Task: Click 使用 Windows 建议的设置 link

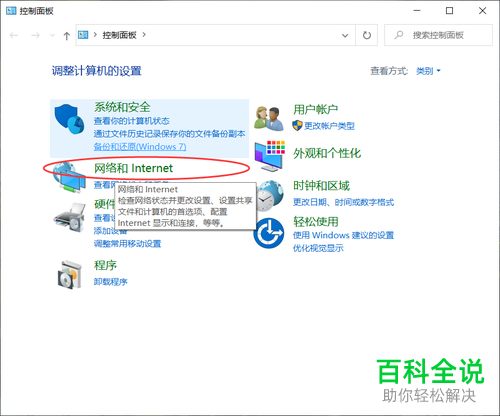Action: 343,235
